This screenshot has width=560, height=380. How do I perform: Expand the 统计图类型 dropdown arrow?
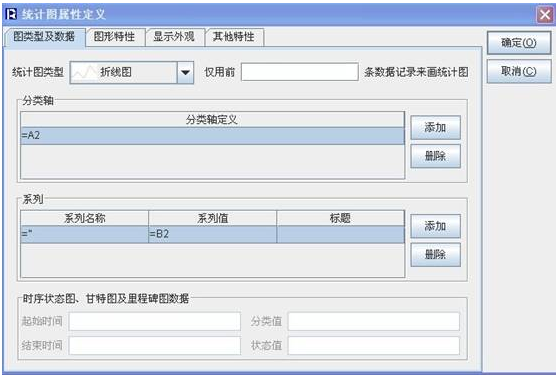coord(185,73)
